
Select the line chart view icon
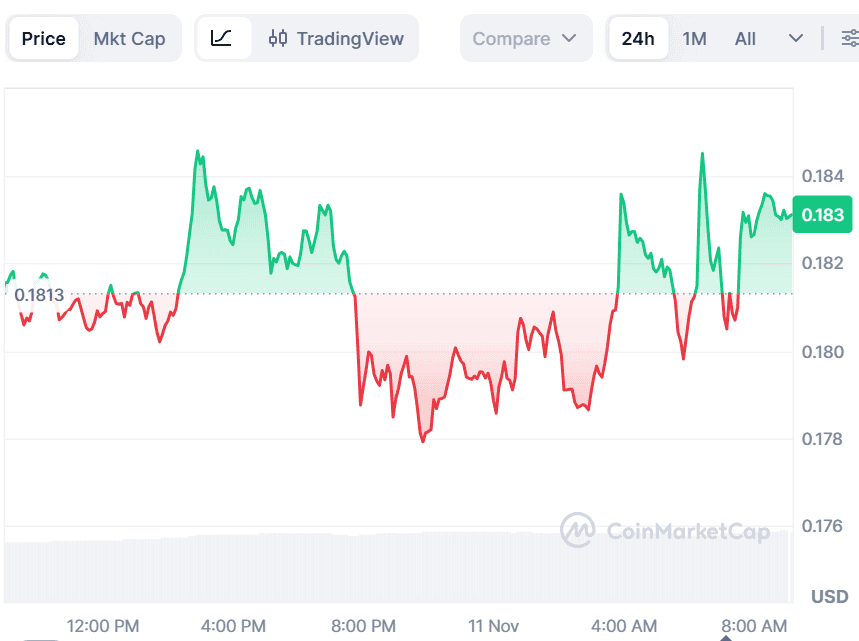(222, 39)
